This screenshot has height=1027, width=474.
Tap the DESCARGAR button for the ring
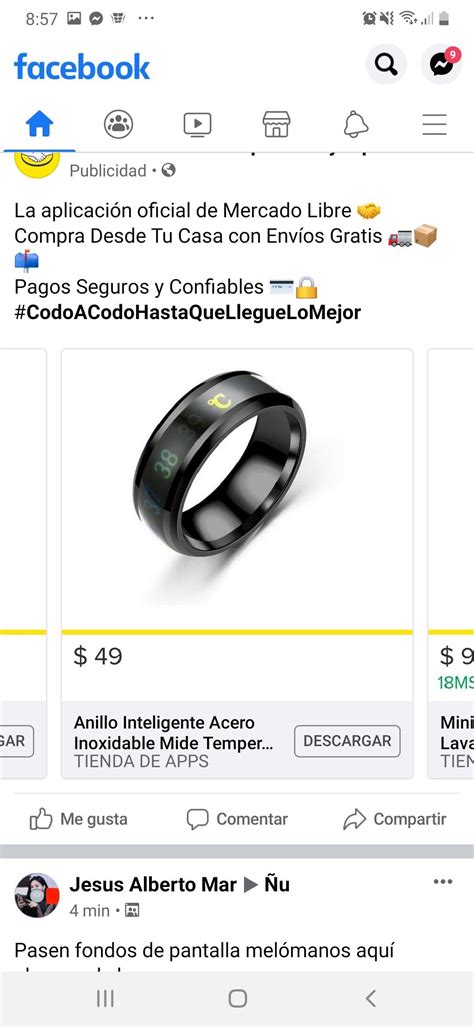point(347,741)
